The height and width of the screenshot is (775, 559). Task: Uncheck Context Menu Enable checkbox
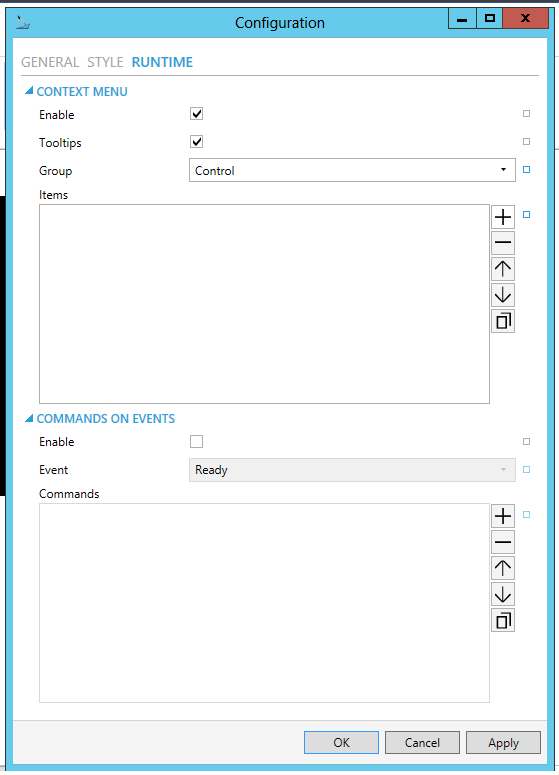coord(196,114)
